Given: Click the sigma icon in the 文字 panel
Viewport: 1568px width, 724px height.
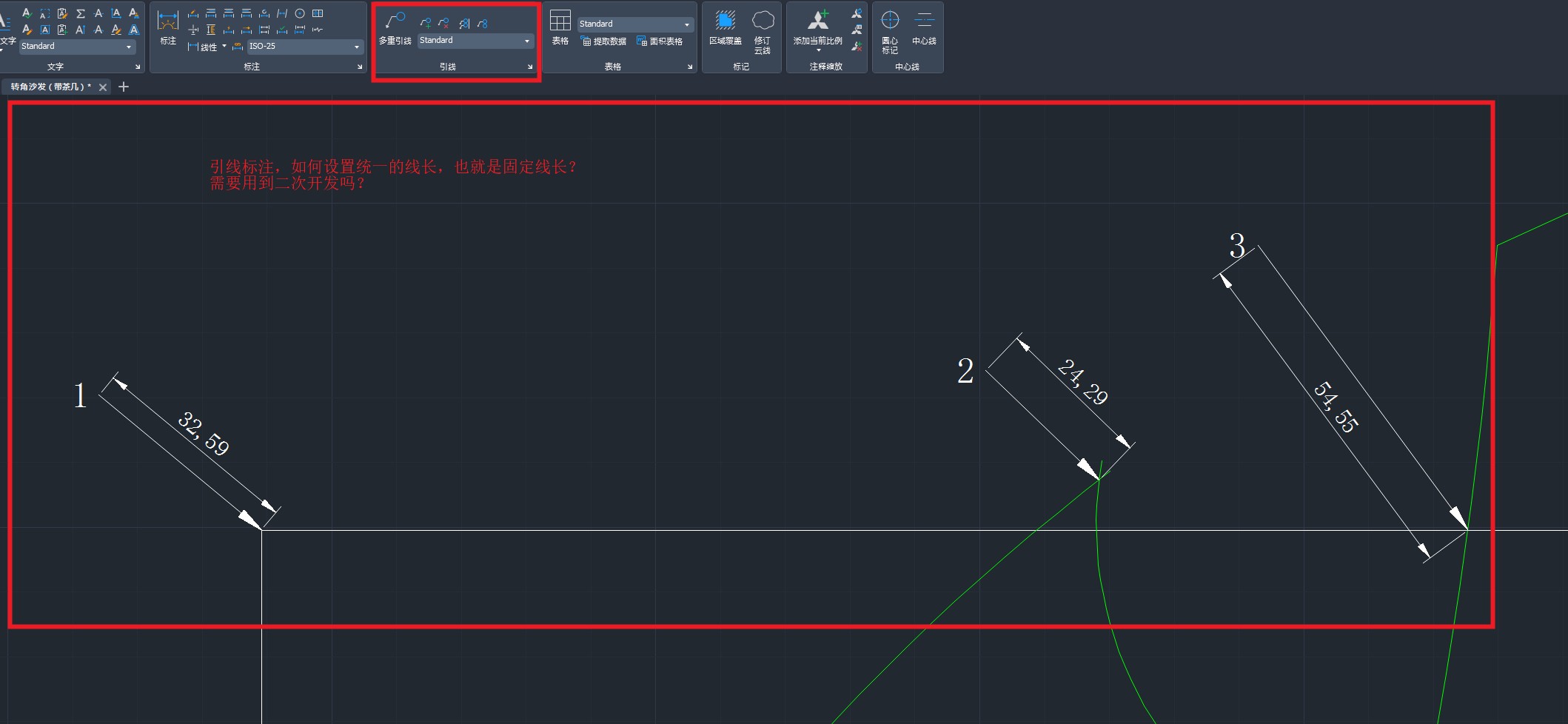Looking at the screenshot, I should coord(81,13).
